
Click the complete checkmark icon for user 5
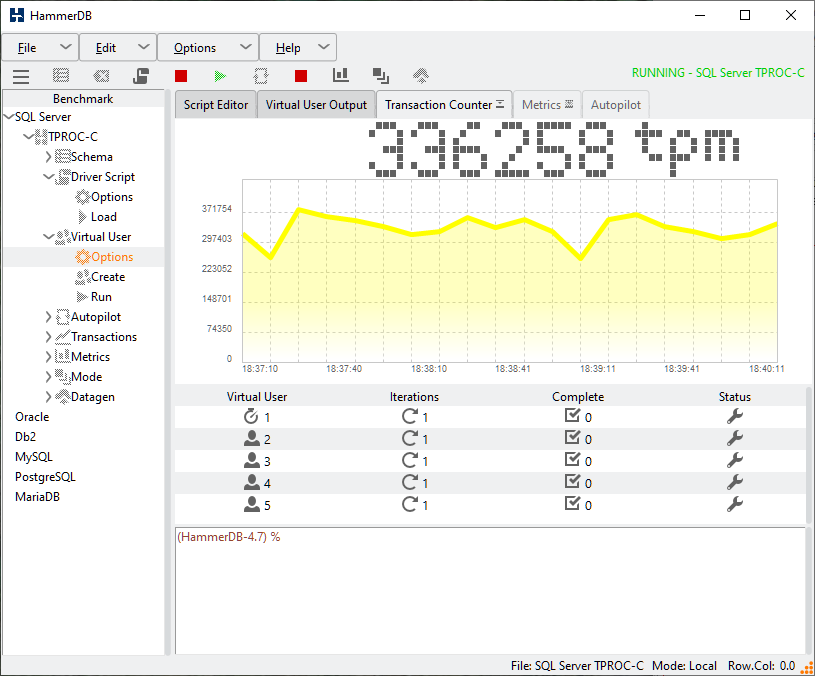[x=572, y=503]
